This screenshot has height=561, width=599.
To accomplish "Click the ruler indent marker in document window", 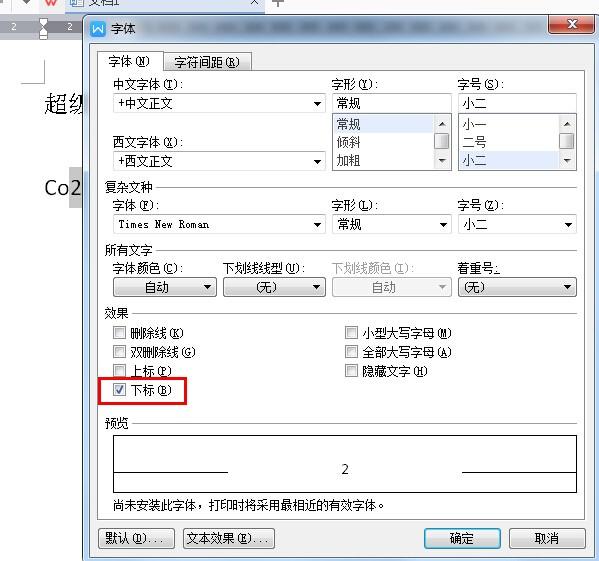I will (x=44, y=29).
